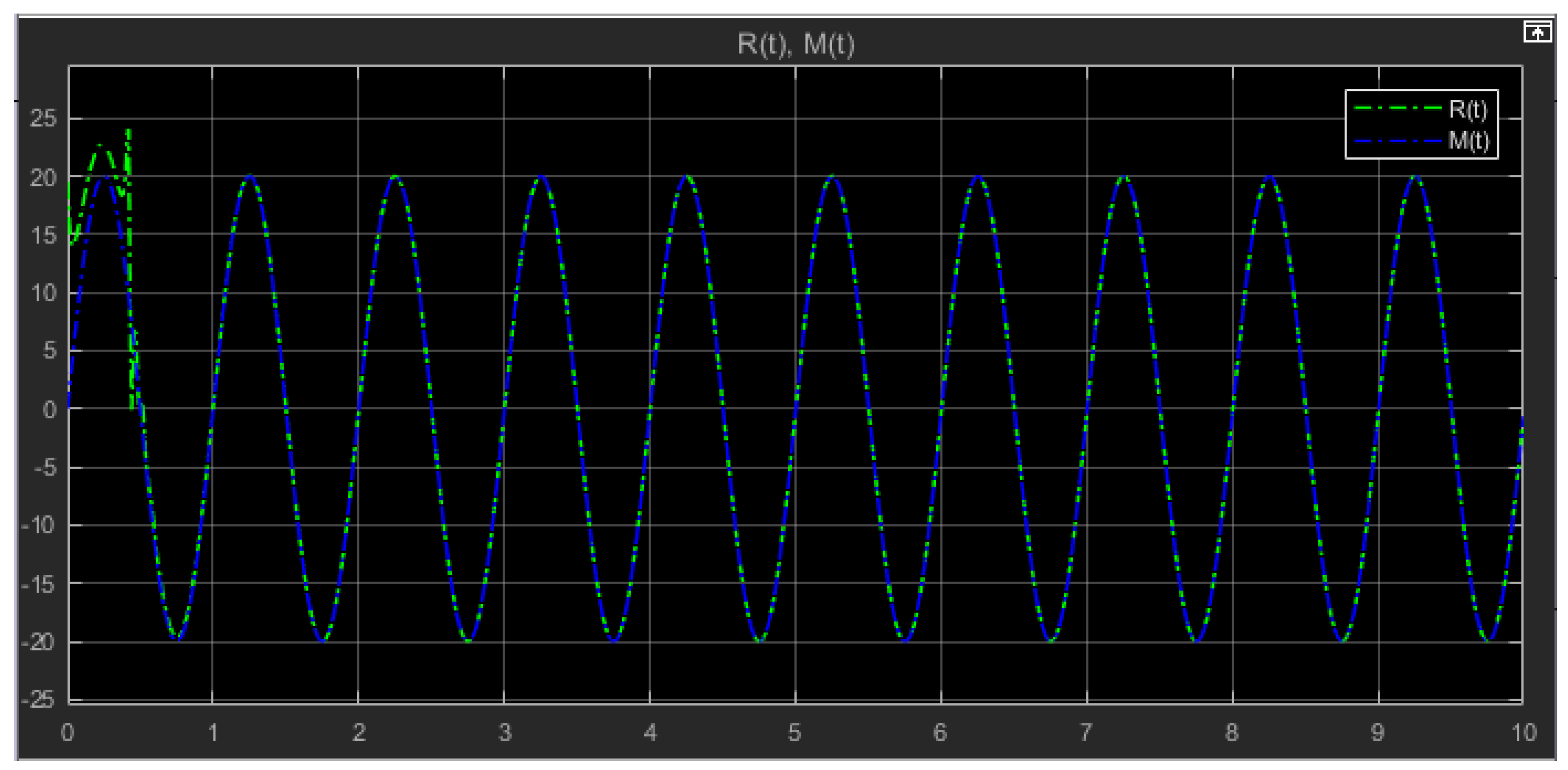The height and width of the screenshot is (770, 1568).
Task: Click y-axis label -25
Action: click(x=38, y=699)
